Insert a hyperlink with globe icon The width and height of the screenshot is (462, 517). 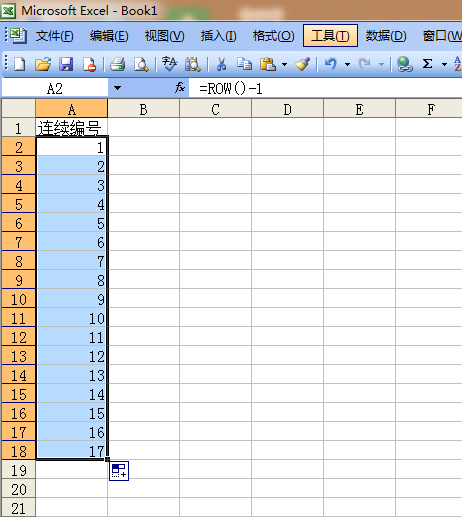(405, 64)
